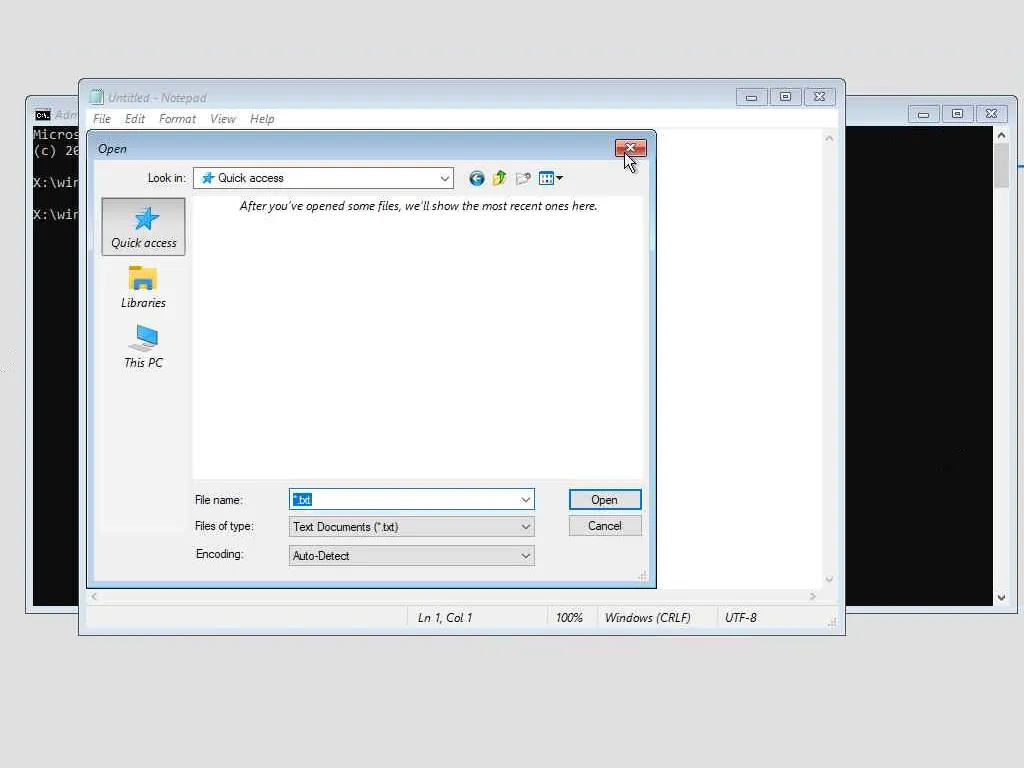Screen dimensions: 1024x768
Task: Open Notepad's View menu
Action: (x=223, y=119)
